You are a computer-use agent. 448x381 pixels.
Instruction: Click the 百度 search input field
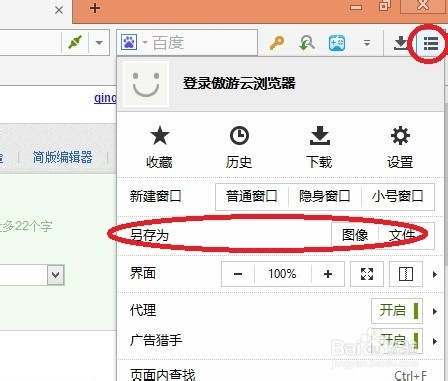point(203,43)
